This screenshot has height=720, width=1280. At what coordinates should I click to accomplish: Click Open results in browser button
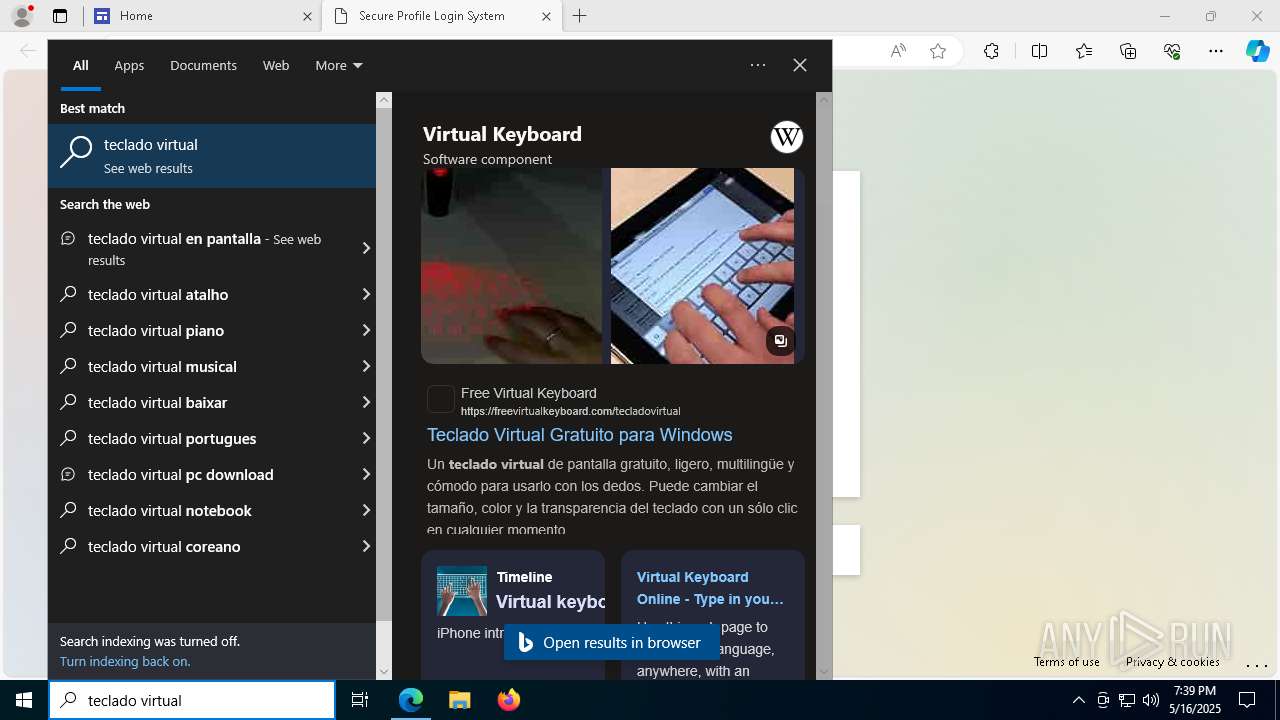(611, 643)
